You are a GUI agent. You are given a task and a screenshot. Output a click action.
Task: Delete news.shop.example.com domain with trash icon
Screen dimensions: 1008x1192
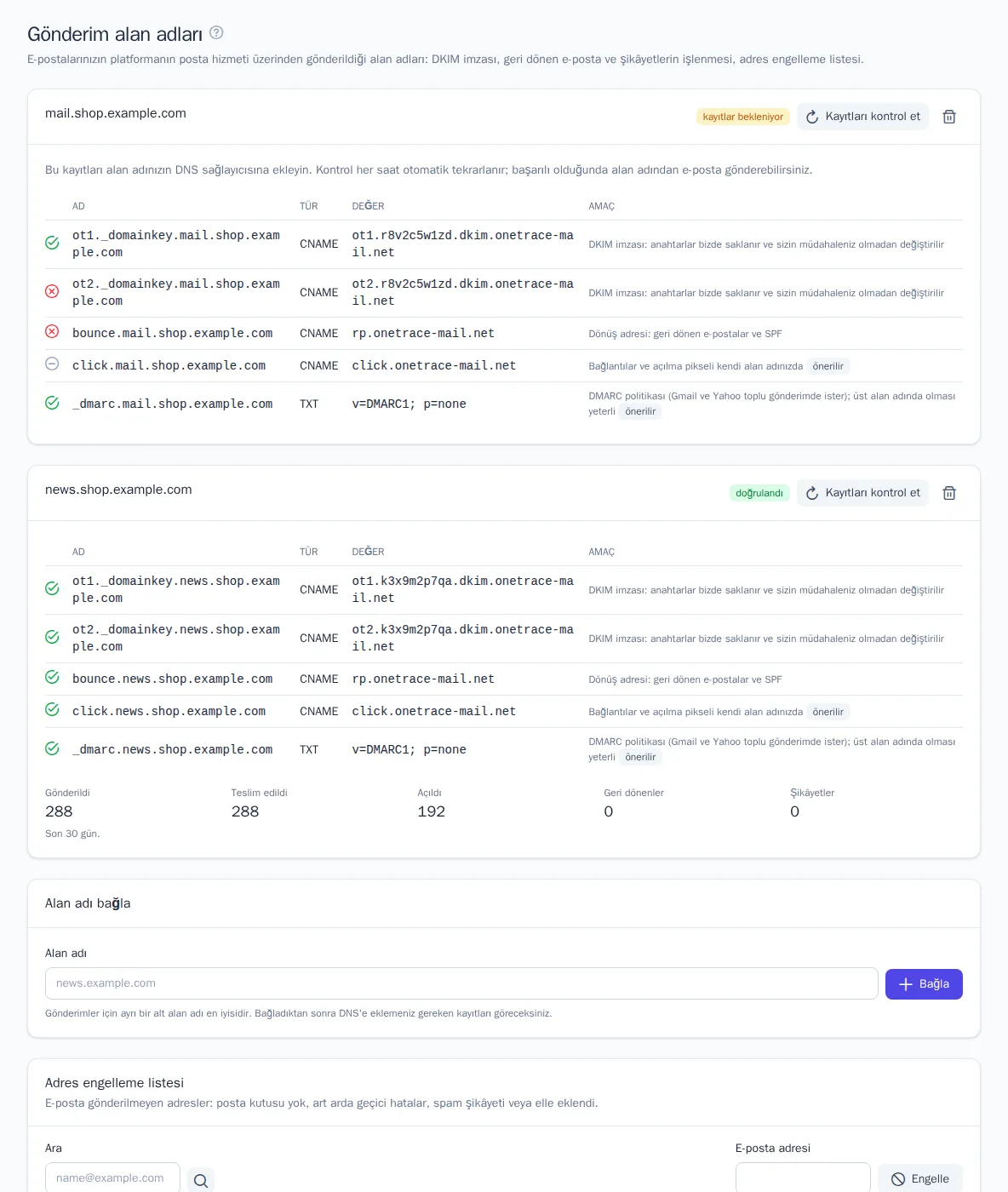click(949, 493)
